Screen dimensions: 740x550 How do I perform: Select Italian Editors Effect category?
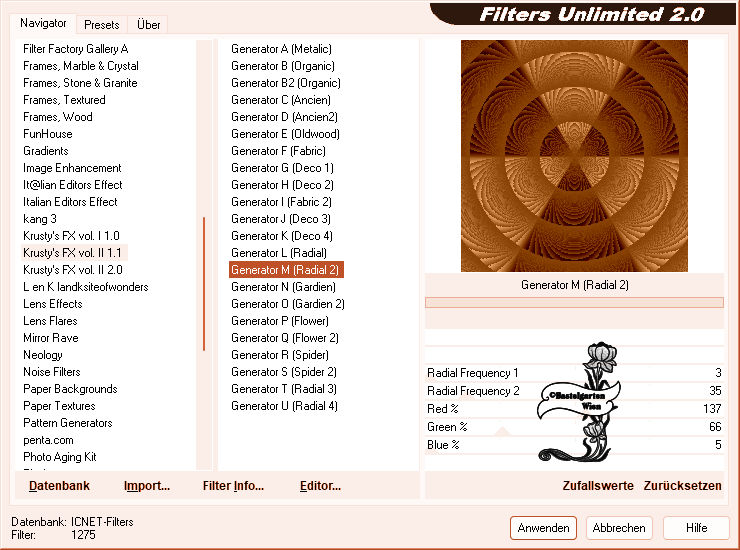click(x=70, y=202)
